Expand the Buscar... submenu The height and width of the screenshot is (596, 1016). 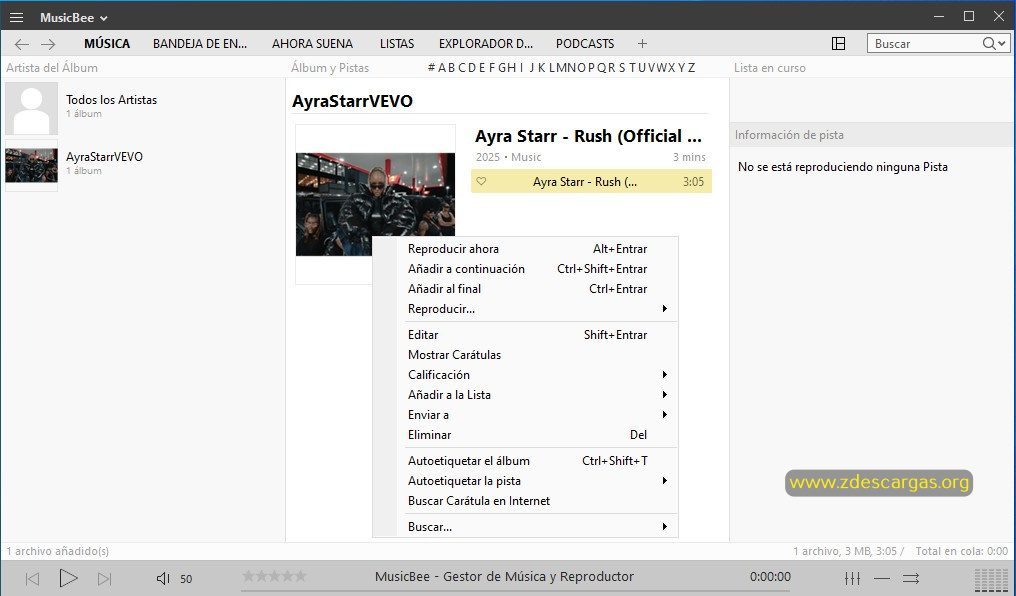(x=525, y=527)
